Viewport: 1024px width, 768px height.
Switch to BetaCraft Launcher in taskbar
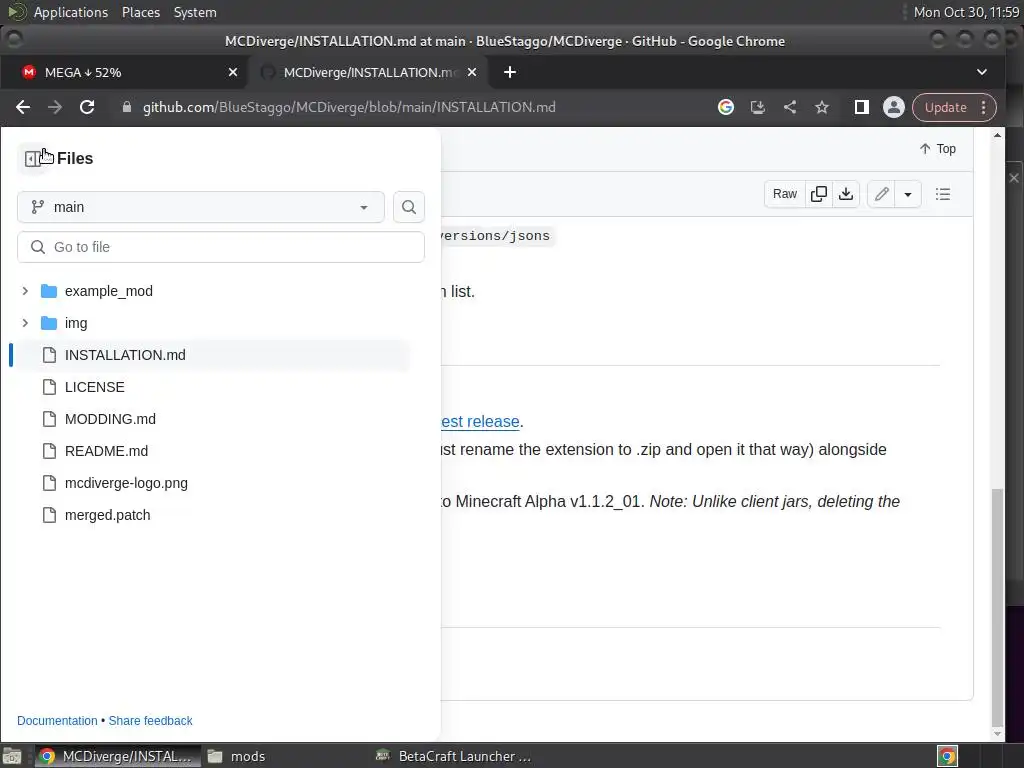pos(455,756)
